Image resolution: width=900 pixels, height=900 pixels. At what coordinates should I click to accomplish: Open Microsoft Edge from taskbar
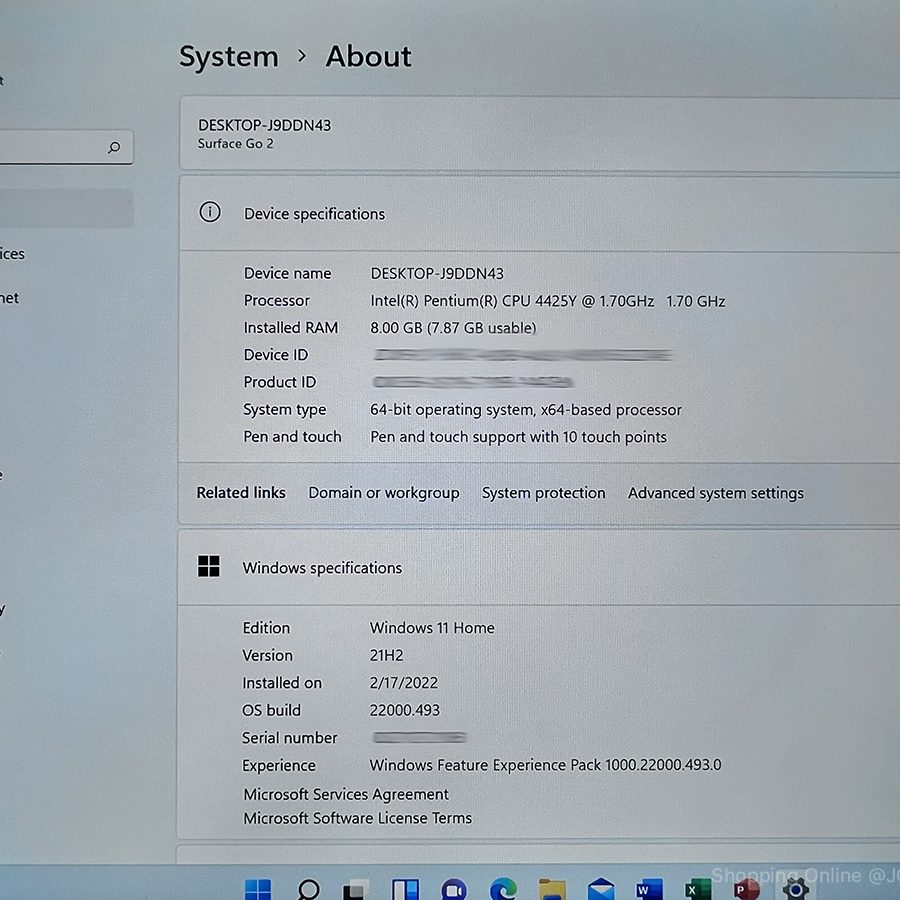click(x=503, y=889)
